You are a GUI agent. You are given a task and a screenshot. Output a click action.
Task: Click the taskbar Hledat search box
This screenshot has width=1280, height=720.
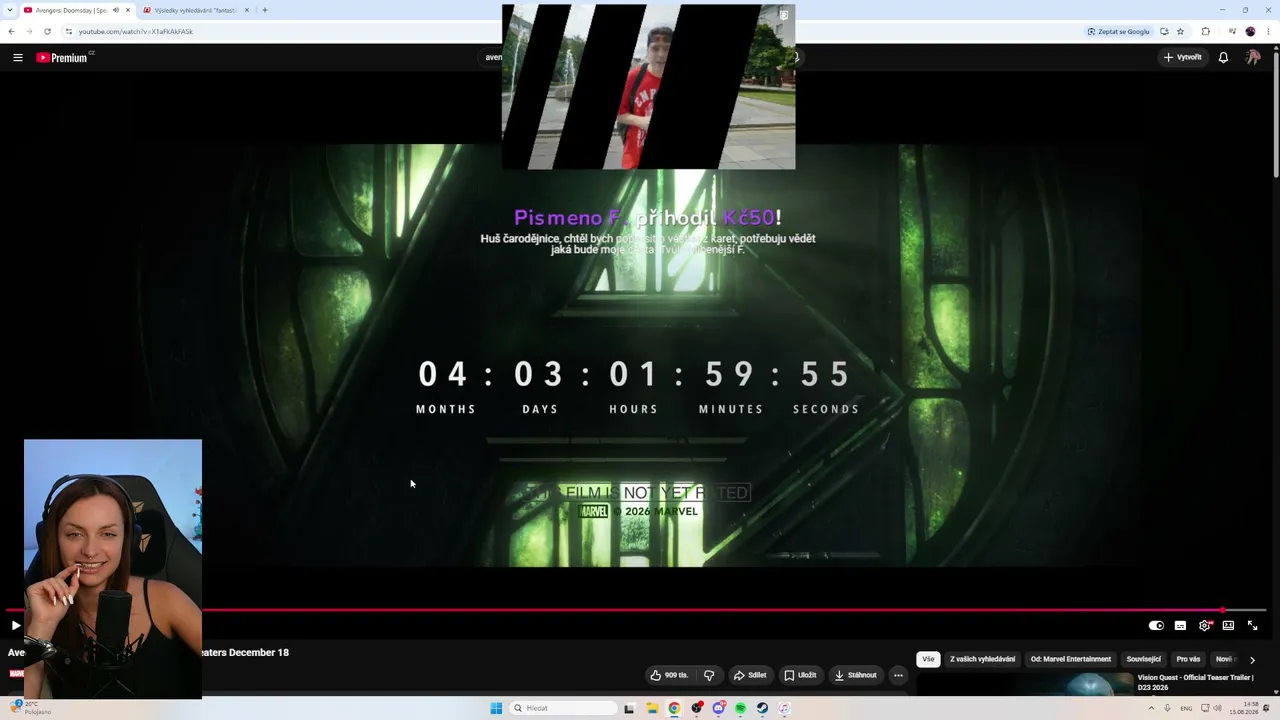[x=564, y=708]
